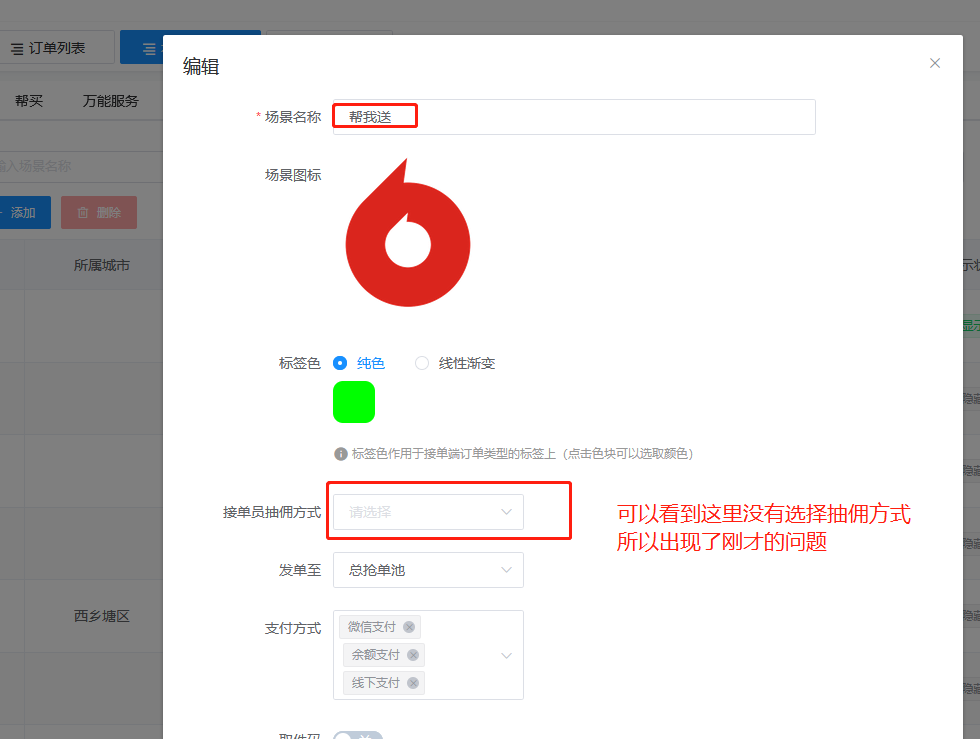Screen dimensions: 980x739
Task: Click the red 删除 button
Action: tap(99, 213)
